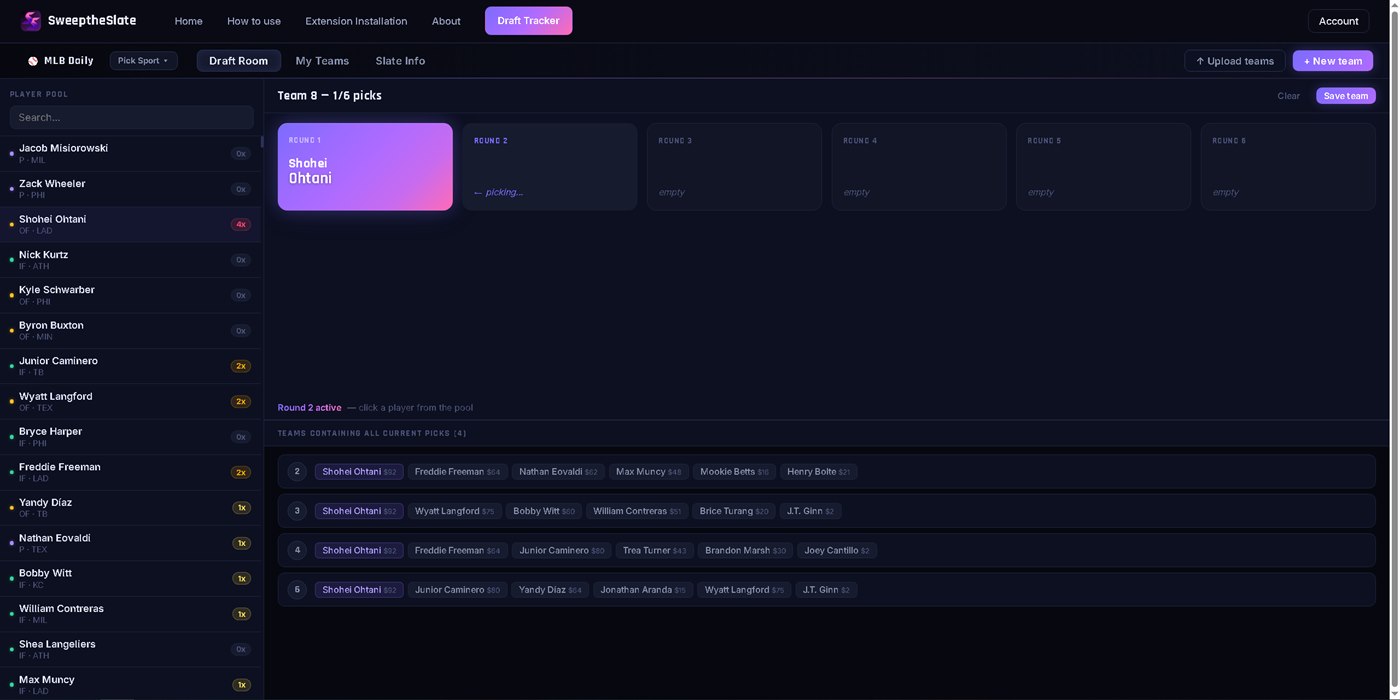Viewport: 1400px width, 700px height.
Task: Clear the current team picks
Action: coord(1288,96)
